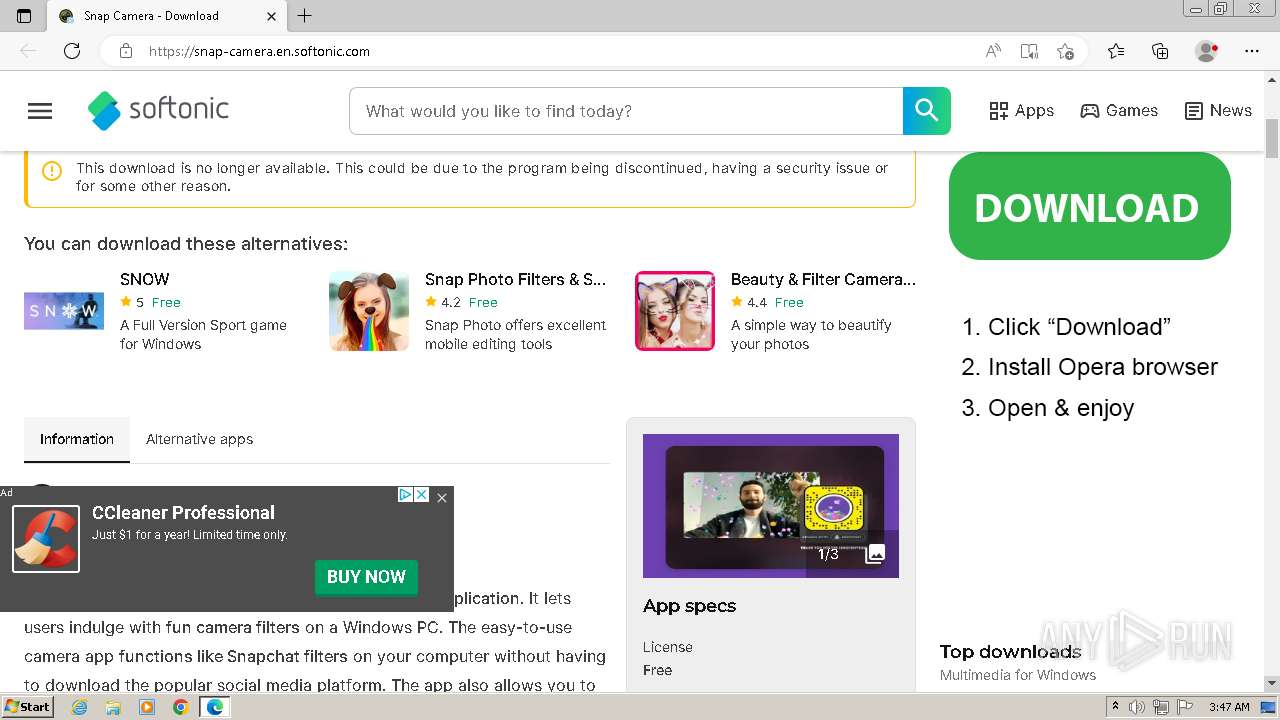Click the "Free" license value

click(x=657, y=670)
